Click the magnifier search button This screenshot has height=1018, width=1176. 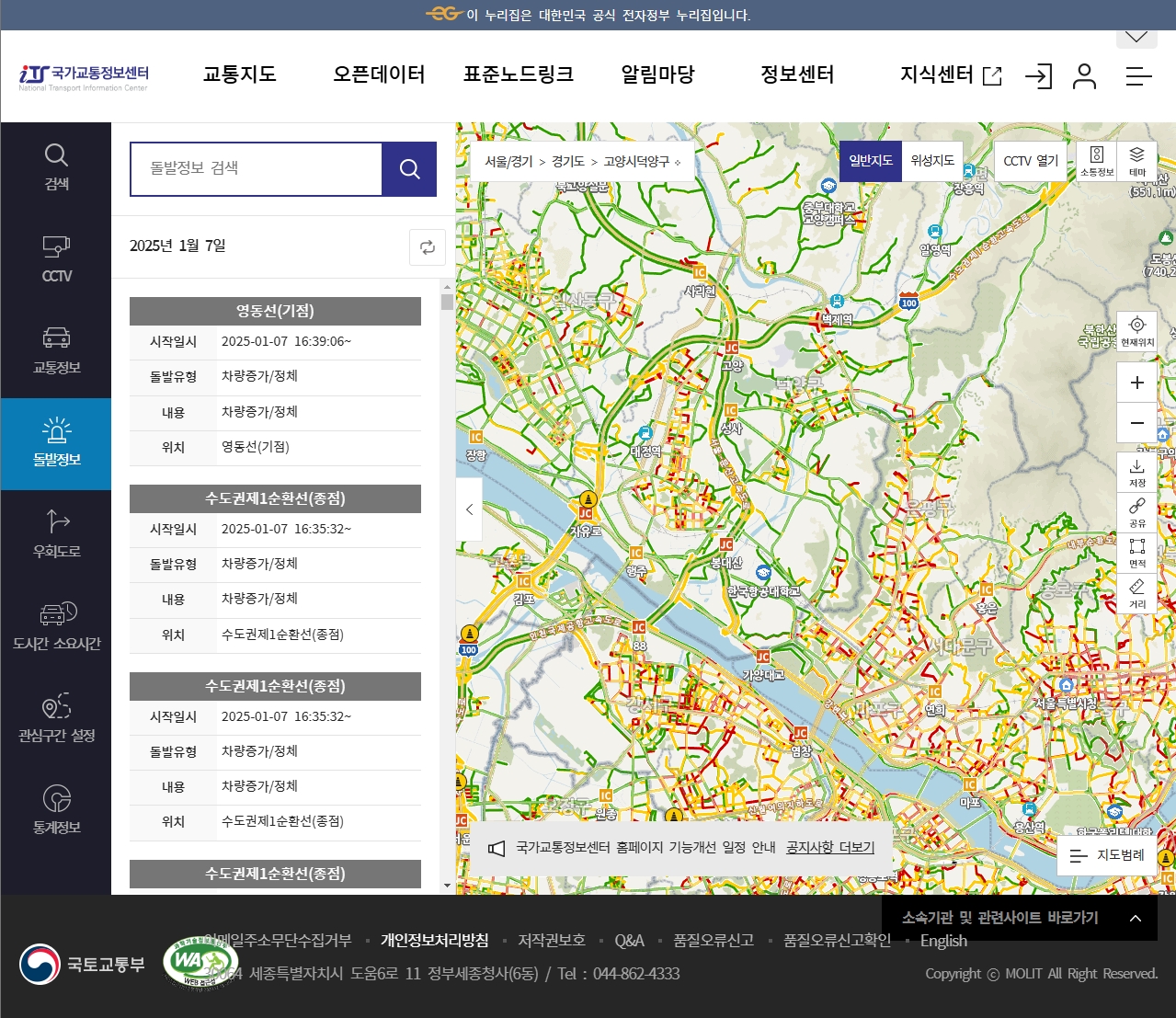click(409, 169)
